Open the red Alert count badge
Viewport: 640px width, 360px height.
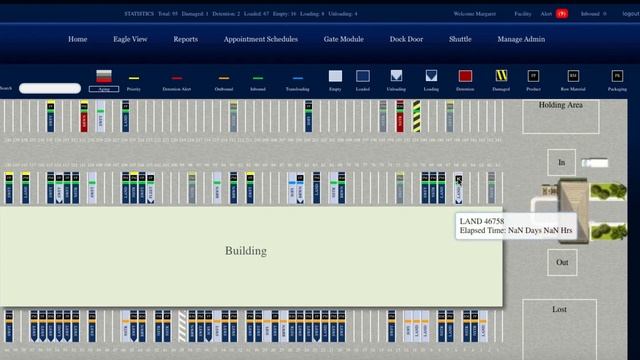coord(562,14)
